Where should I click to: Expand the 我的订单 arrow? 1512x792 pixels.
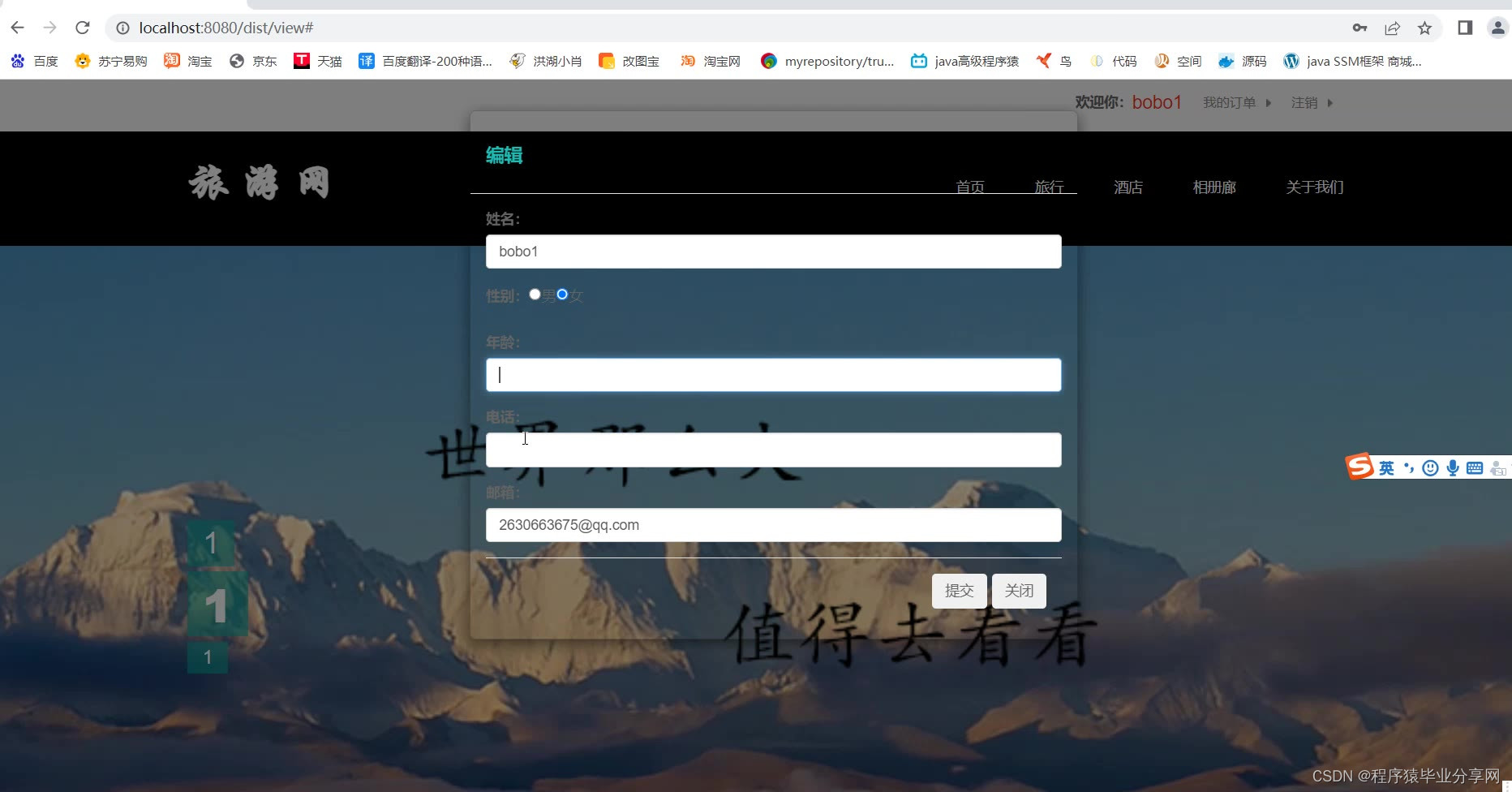click(x=1269, y=103)
